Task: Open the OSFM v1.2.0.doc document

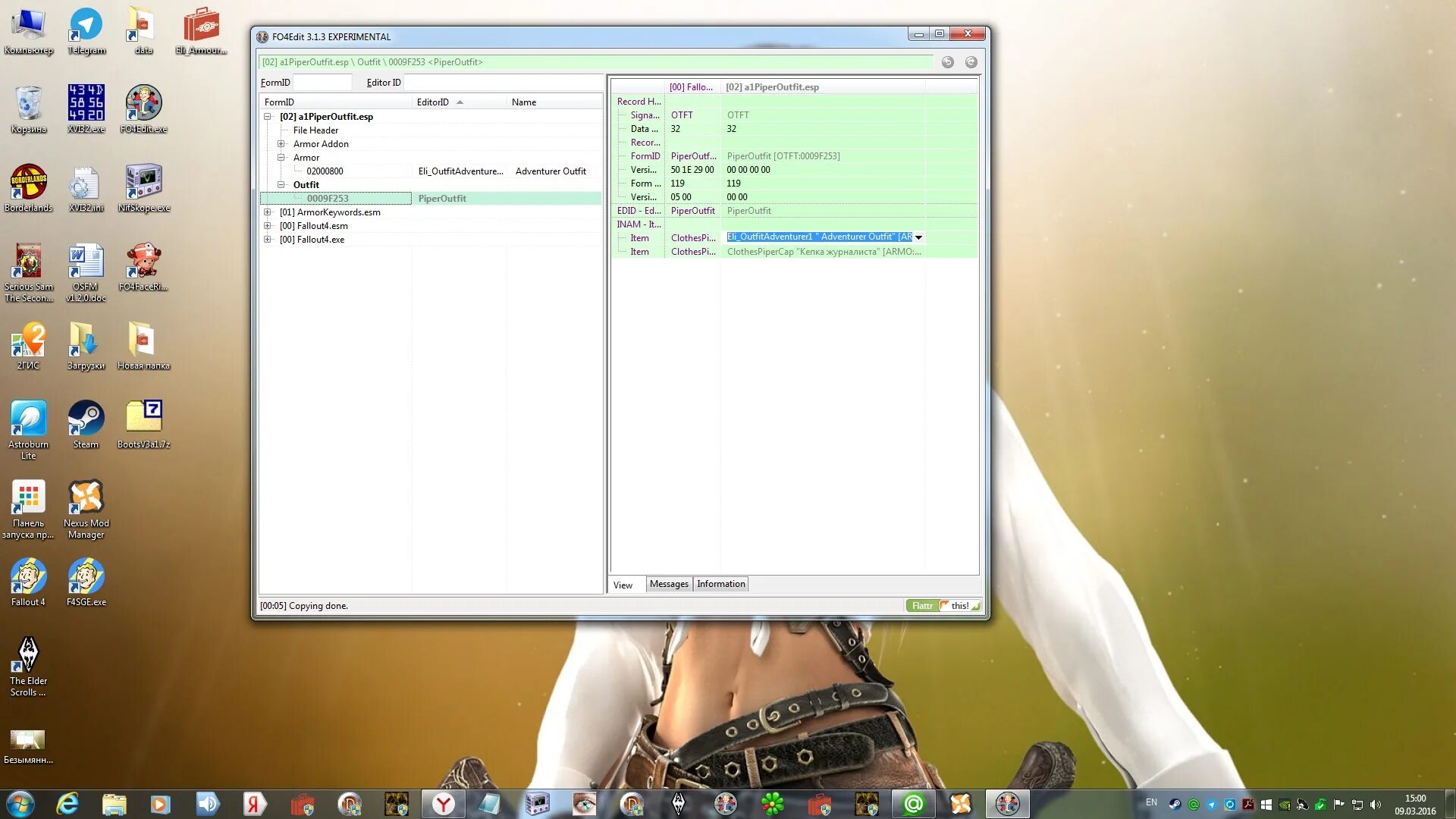Action: pos(86,273)
